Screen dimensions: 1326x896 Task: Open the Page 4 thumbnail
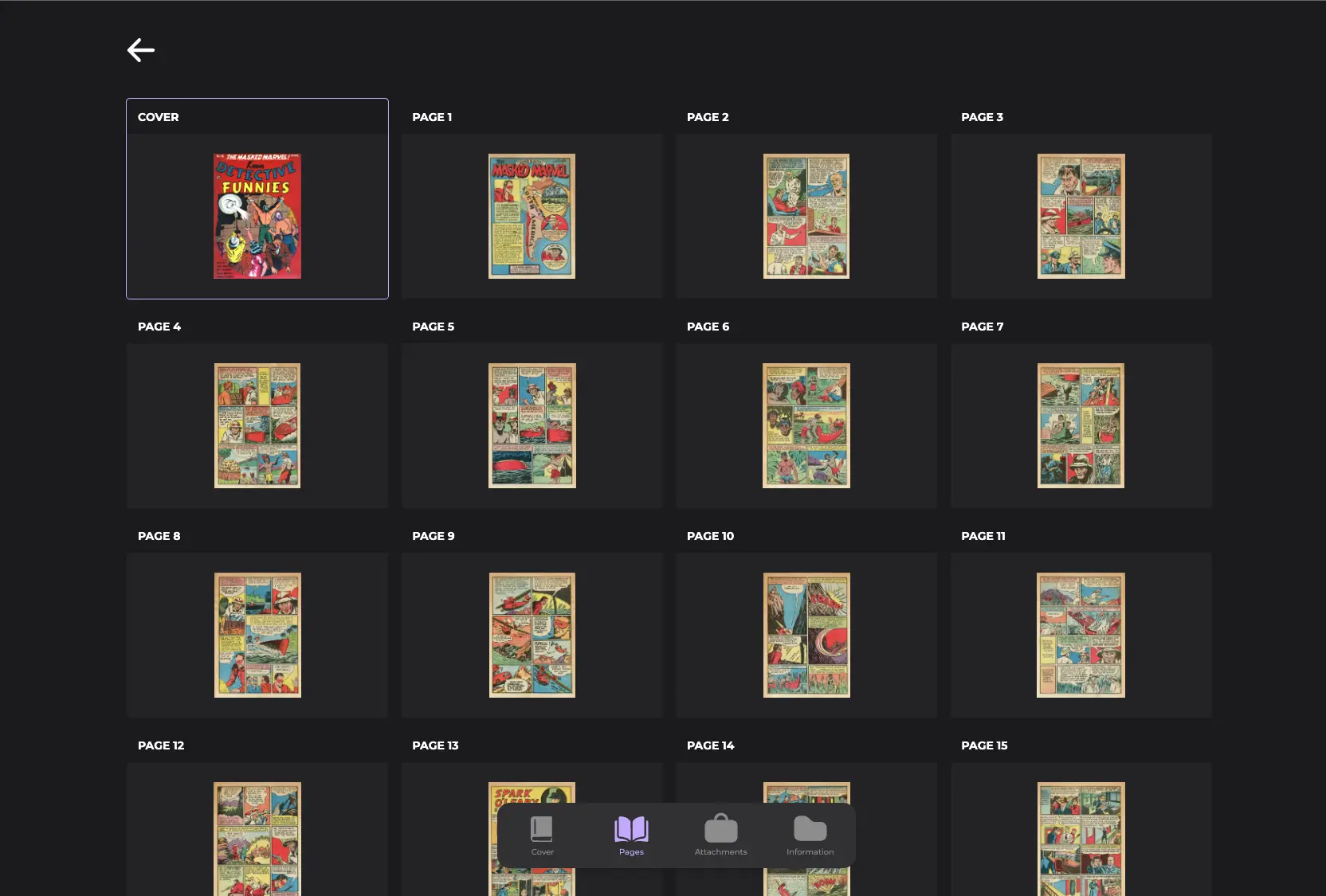[257, 425]
